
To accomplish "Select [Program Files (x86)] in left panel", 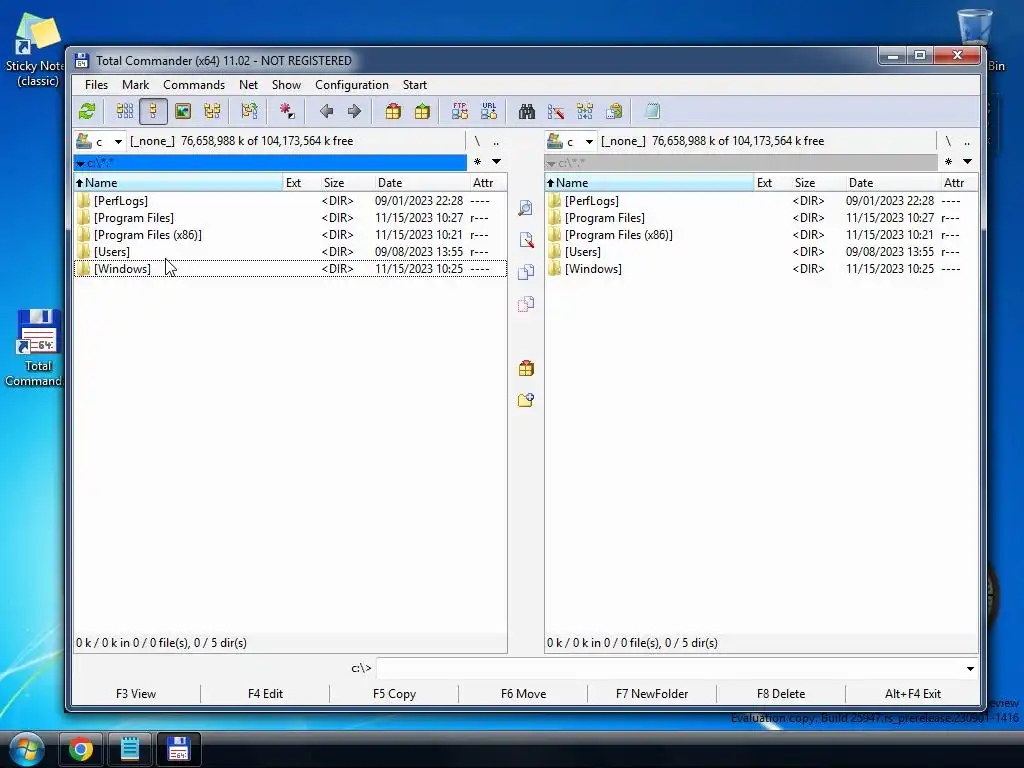I will point(290,234).
